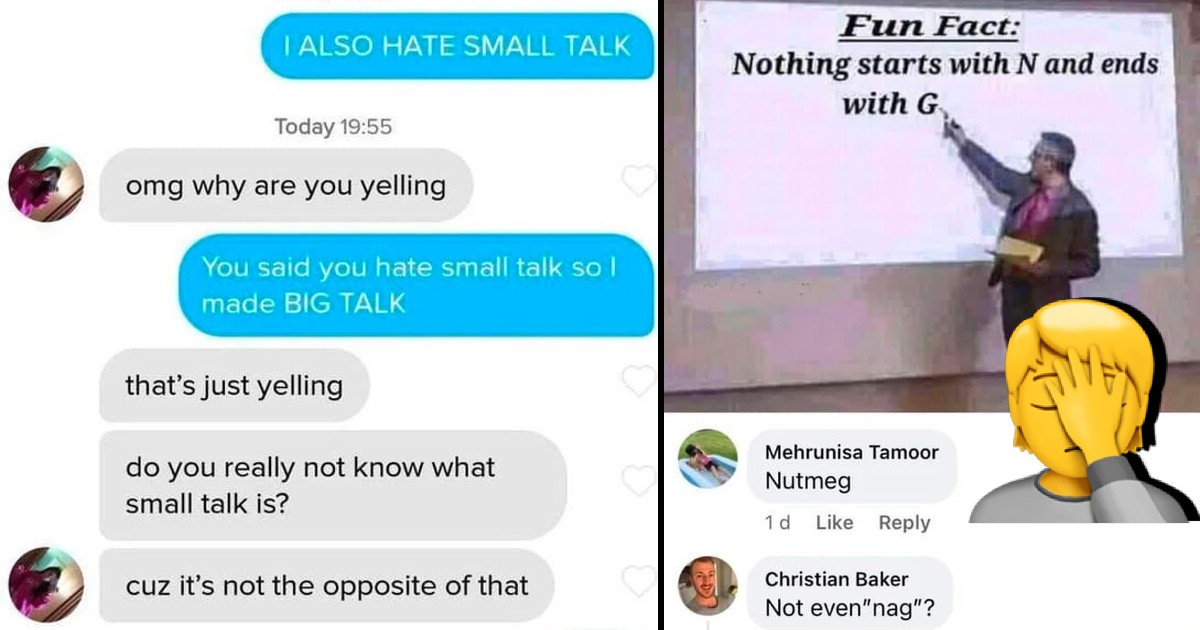1200x630 pixels.
Task: Click Christian Baker's profile picture
Action: [x=707, y=586]
